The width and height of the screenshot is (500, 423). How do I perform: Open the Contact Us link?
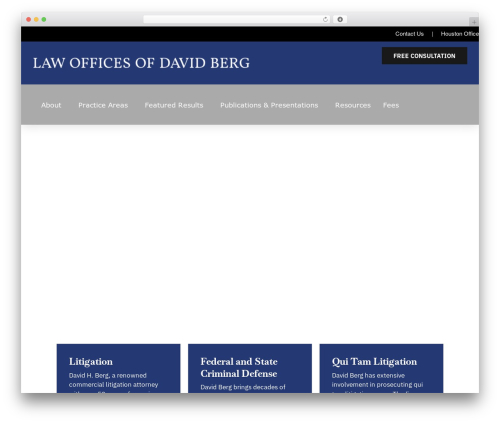click(409, 34)
